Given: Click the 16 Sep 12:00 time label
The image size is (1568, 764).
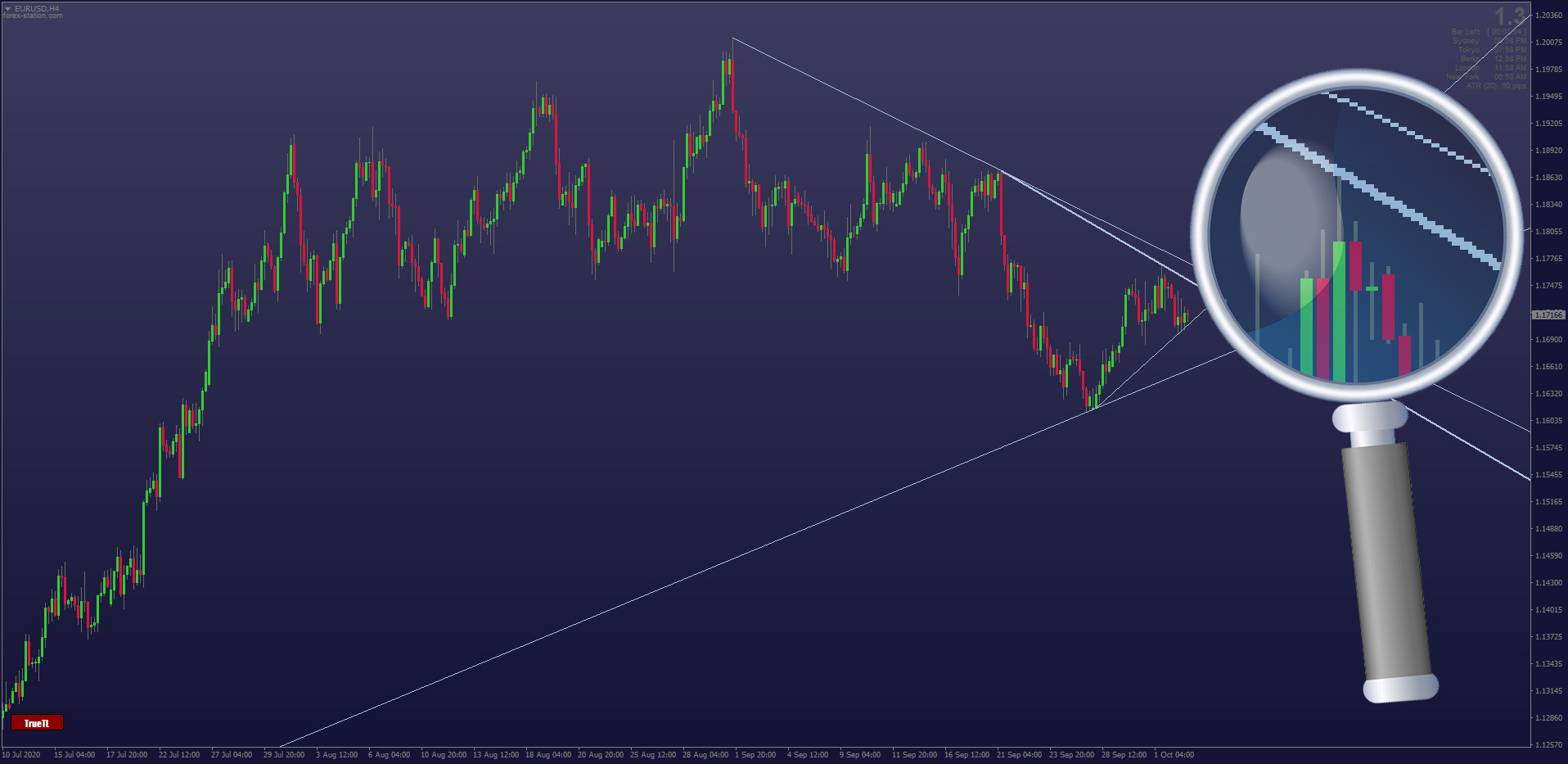Looking at the screenshot, I should click(x=967, y=755).
